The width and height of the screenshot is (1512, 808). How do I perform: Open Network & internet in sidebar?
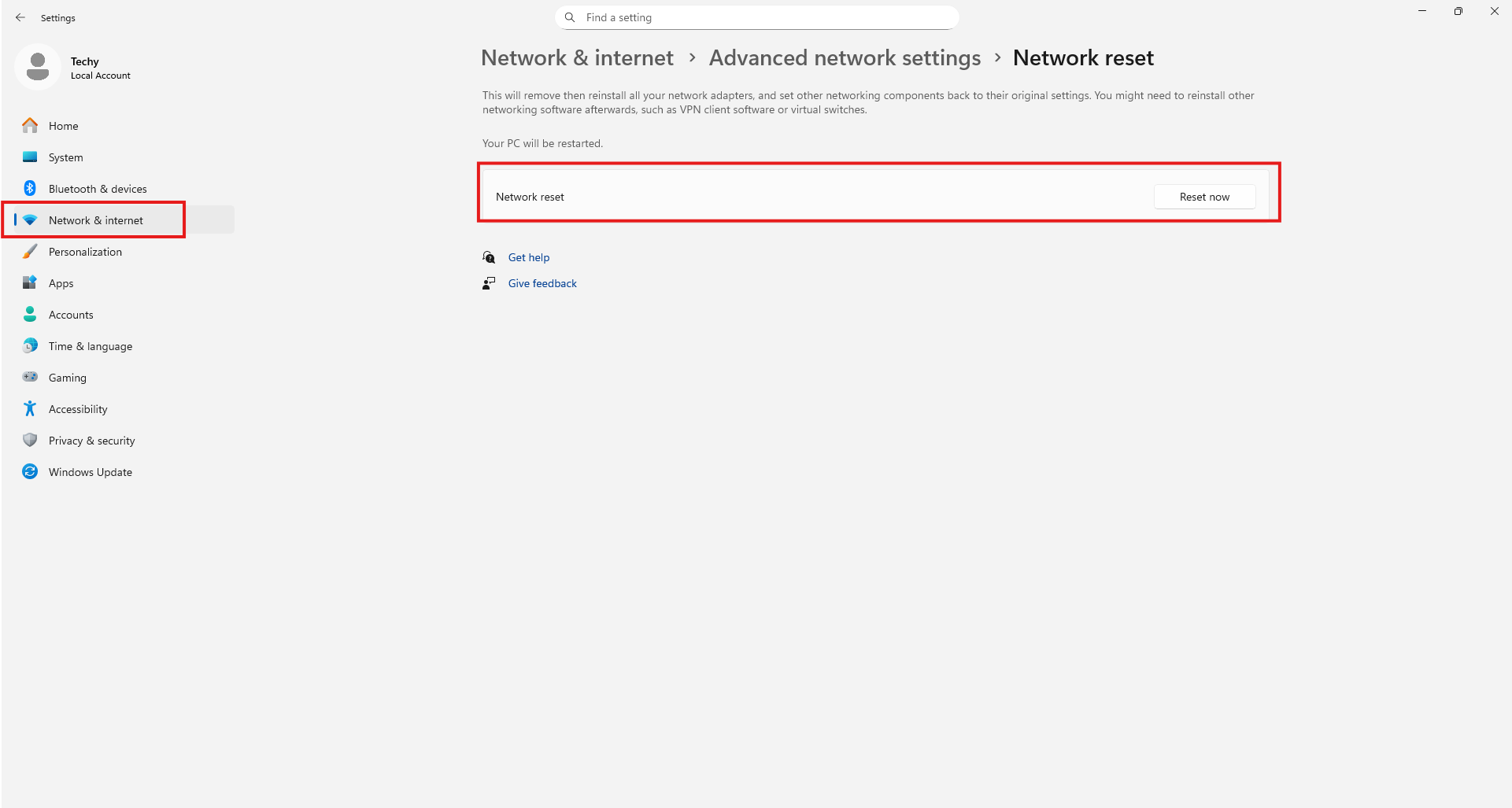[x=95, y=220]
